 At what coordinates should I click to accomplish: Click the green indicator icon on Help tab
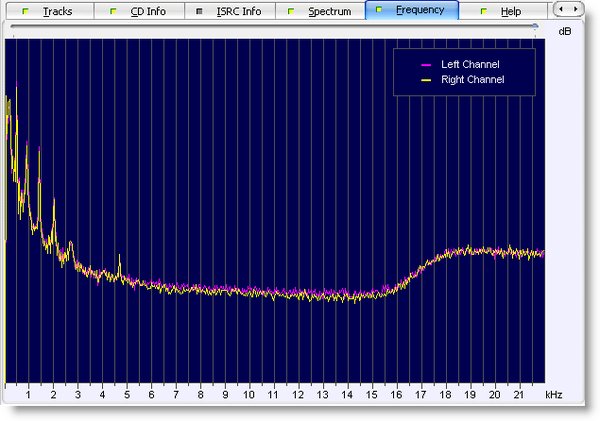tap(484, 11)
